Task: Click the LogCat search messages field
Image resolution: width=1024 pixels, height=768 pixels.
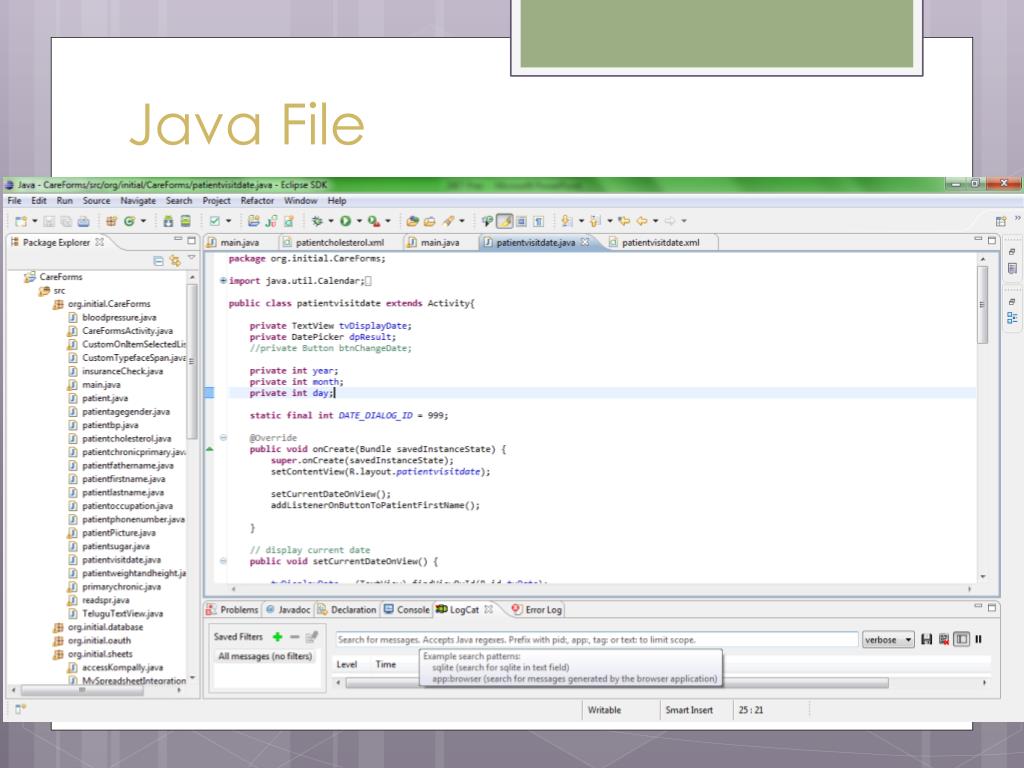Action: coord(595,639)
